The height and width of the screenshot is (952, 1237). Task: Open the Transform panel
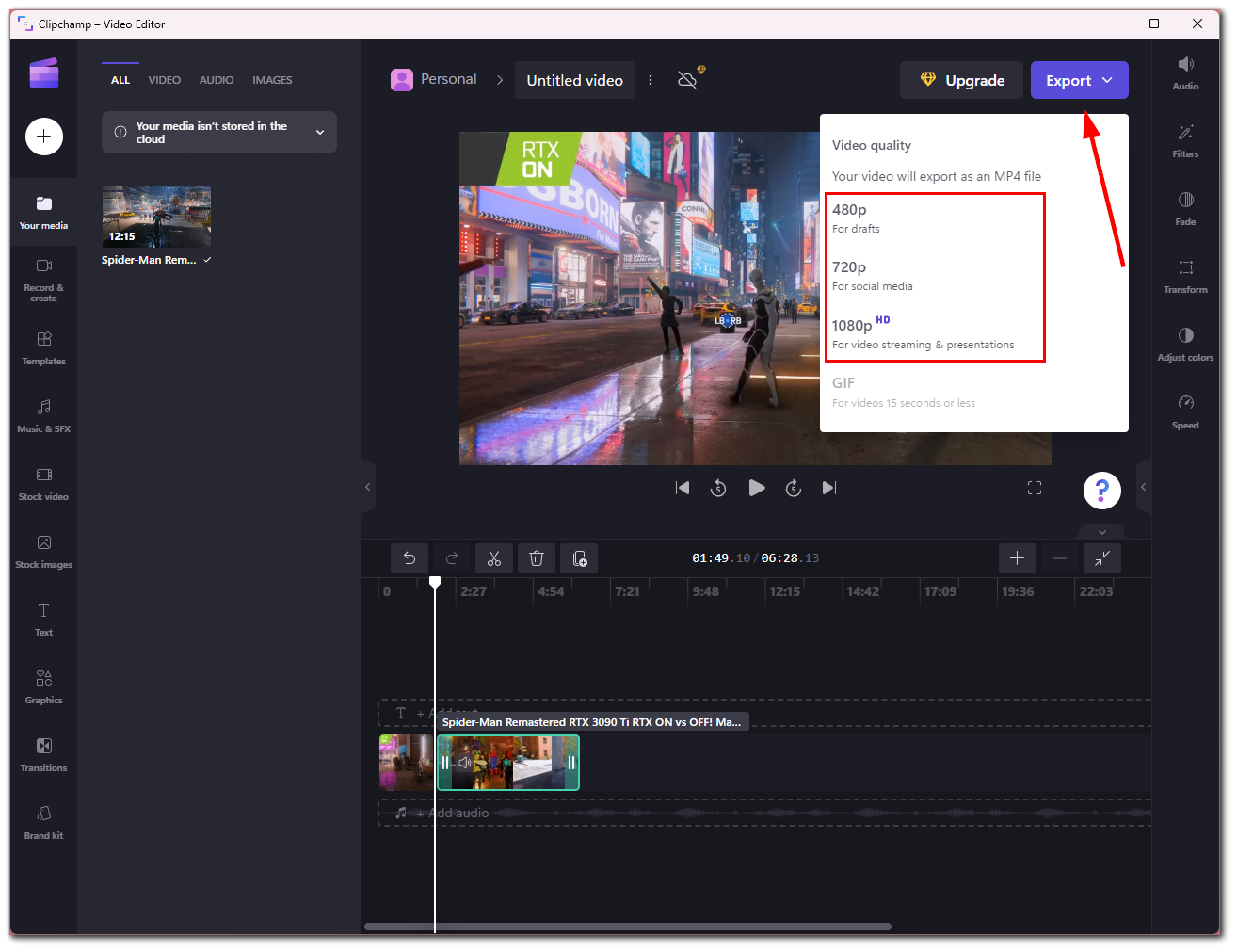point(1185,276)
